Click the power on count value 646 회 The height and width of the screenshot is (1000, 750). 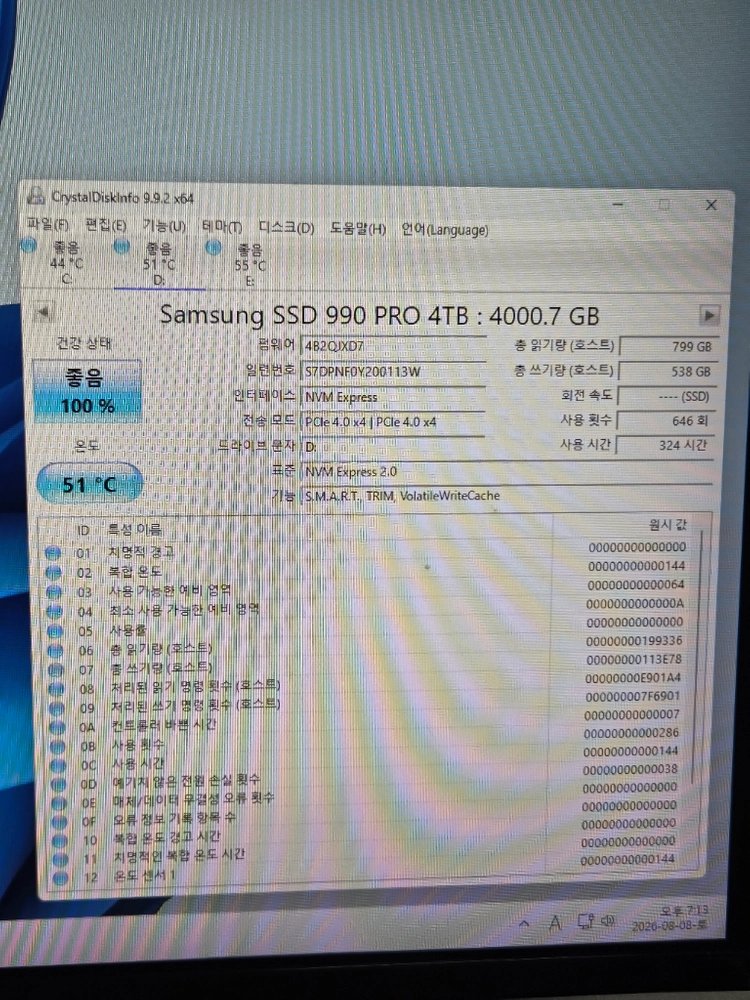click(x=666, y=421)
